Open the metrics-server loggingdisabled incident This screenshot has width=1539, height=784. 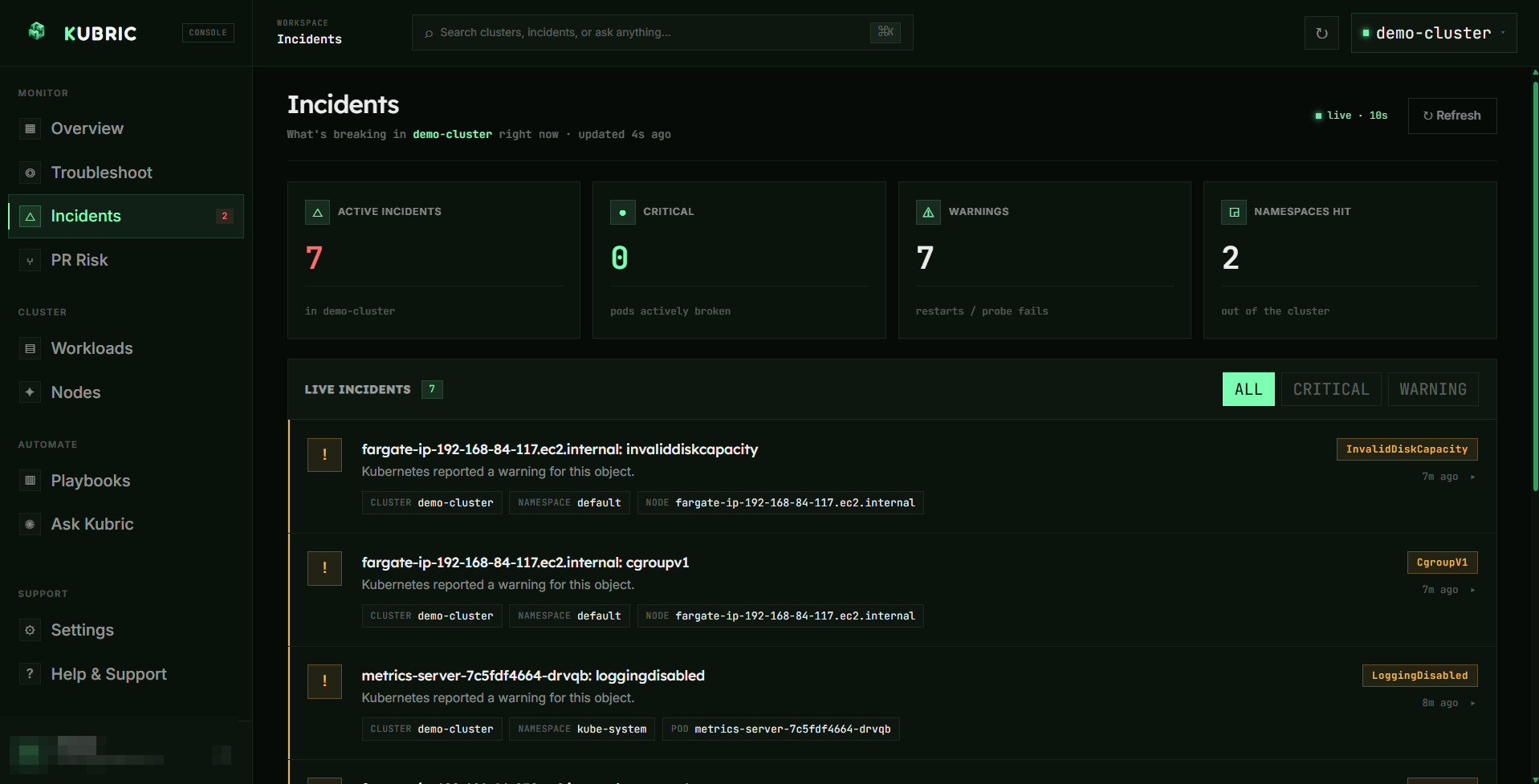(x=533, y=676)
